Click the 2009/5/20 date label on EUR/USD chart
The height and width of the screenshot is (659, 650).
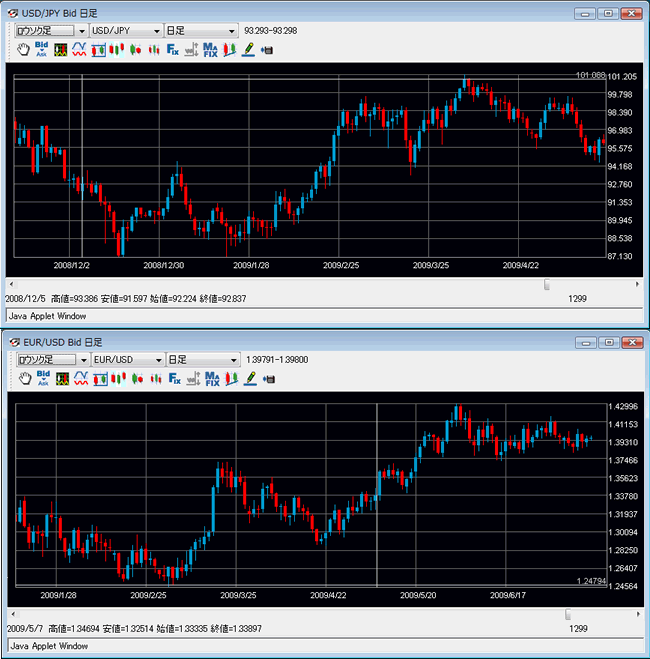tap(418, 595)
